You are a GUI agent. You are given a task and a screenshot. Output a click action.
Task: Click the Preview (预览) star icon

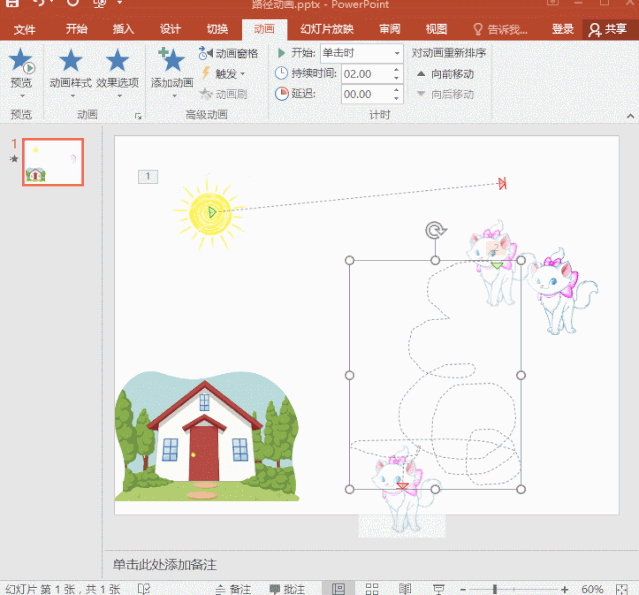point(21,64)
